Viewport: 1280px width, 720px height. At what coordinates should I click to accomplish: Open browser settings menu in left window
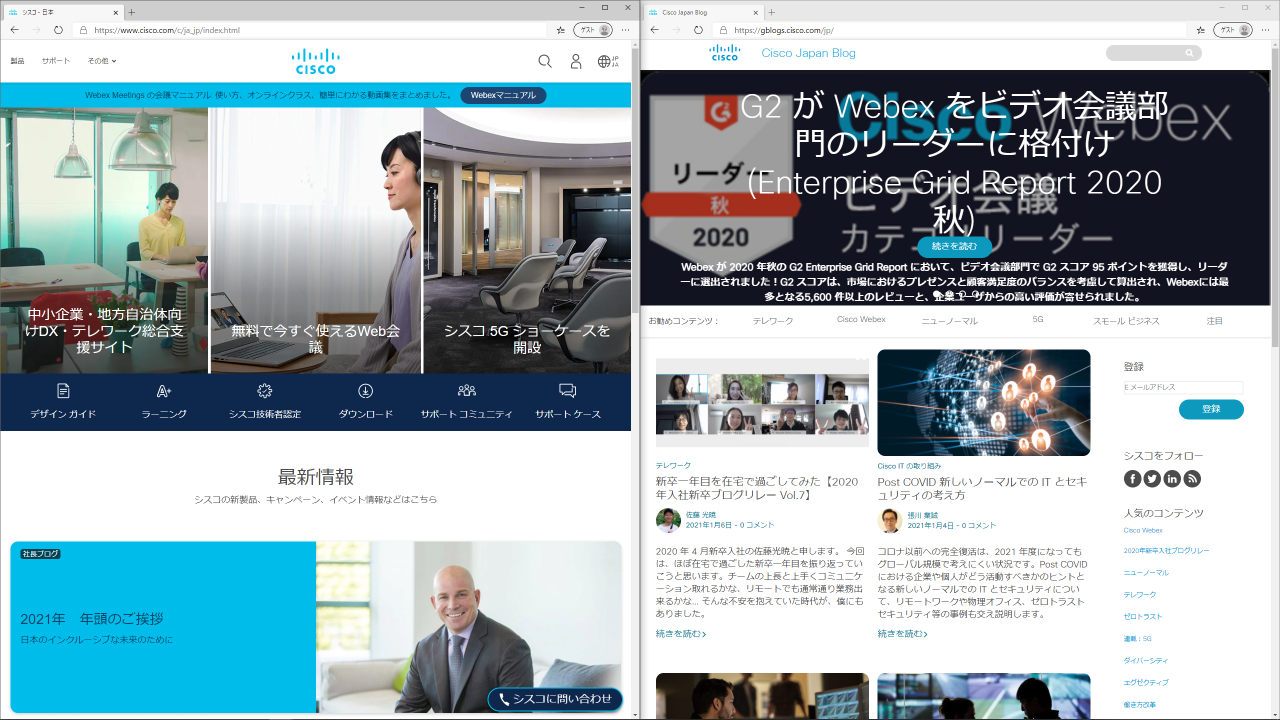click(625, 30)
